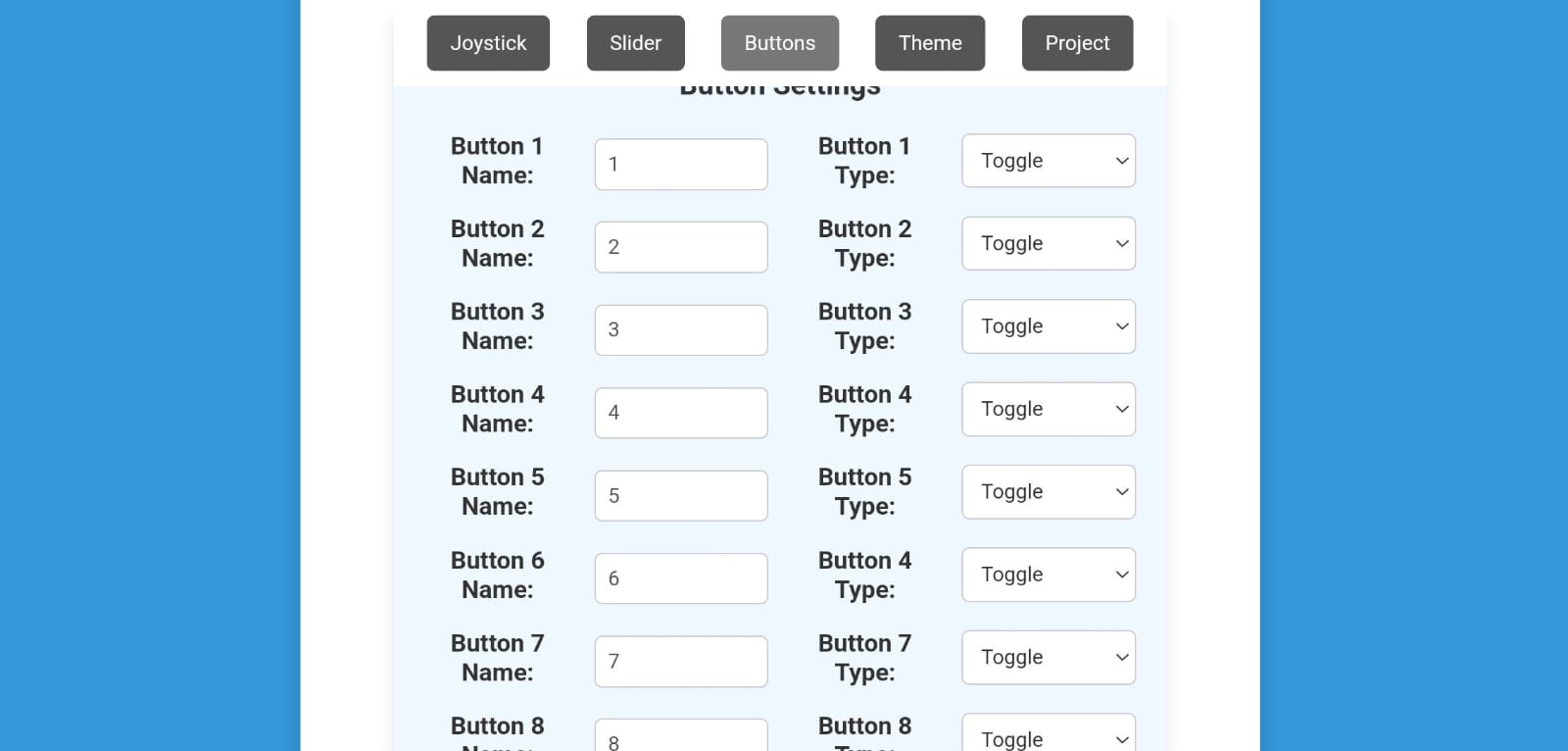Expand the Button 6 Toggle dropdown
The height and width of the screenshot is (751, 1568).
pos(1048,575)
